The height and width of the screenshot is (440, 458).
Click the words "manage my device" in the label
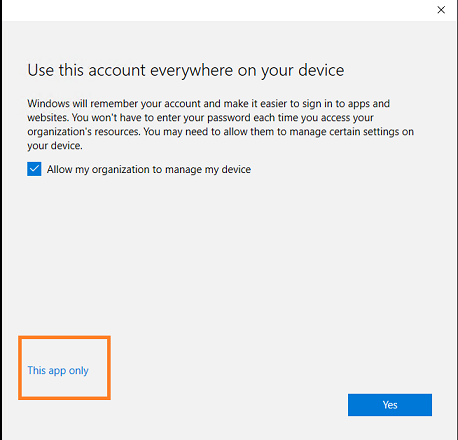[x=208, y=169]
